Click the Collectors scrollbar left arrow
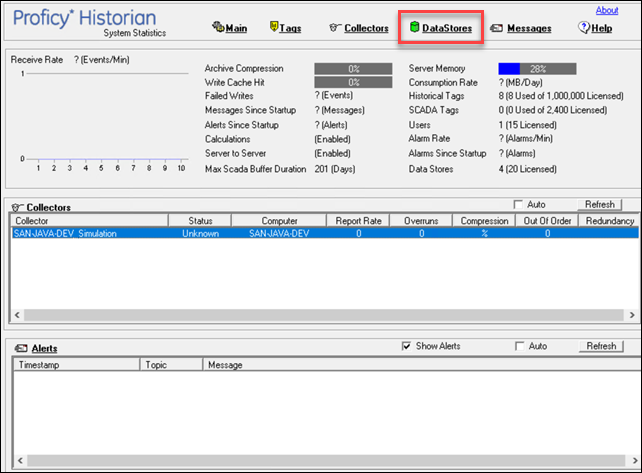 [17, 315]
